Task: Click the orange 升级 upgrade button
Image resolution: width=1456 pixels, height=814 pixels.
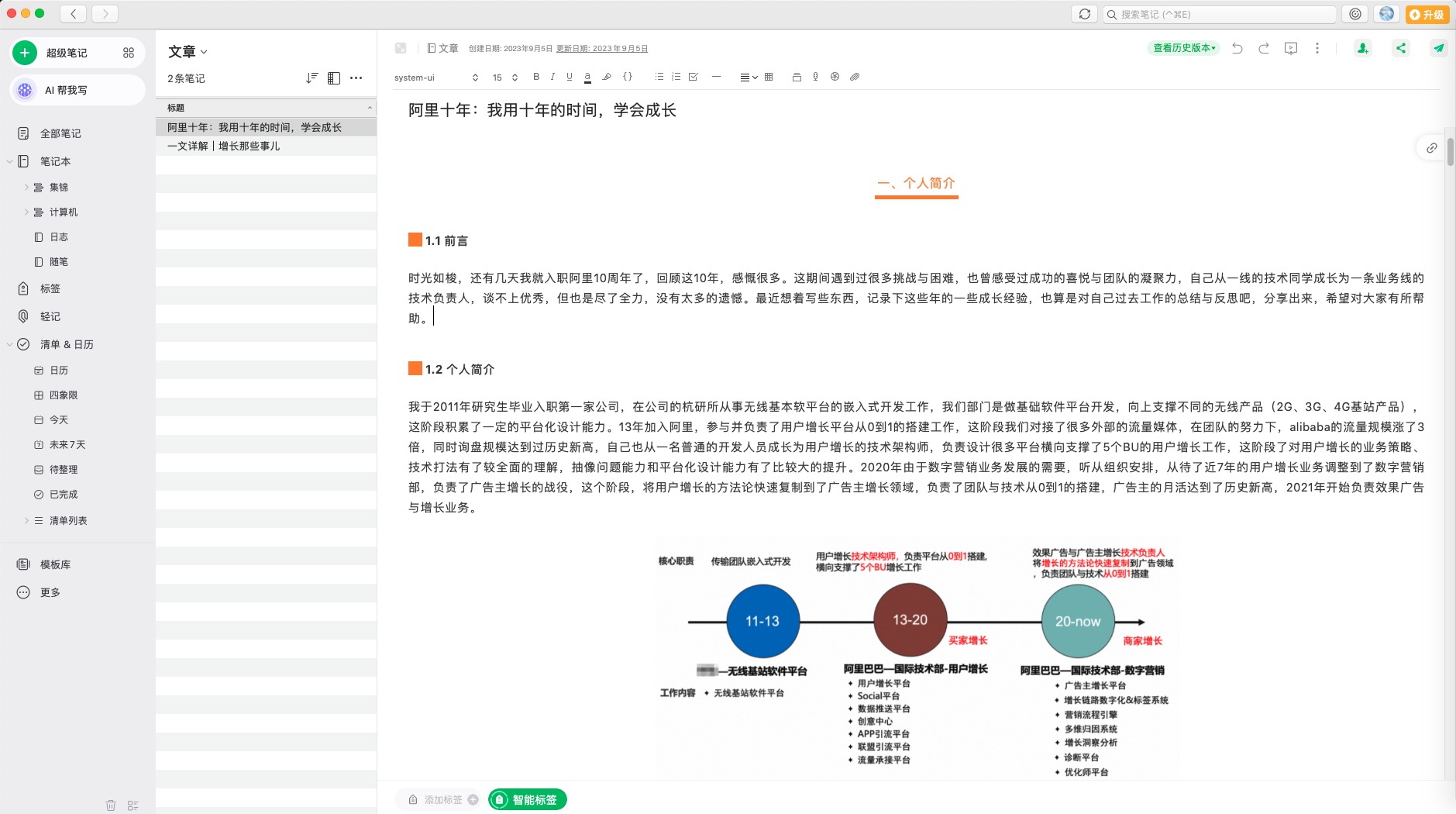Action: pos(1427,14)
